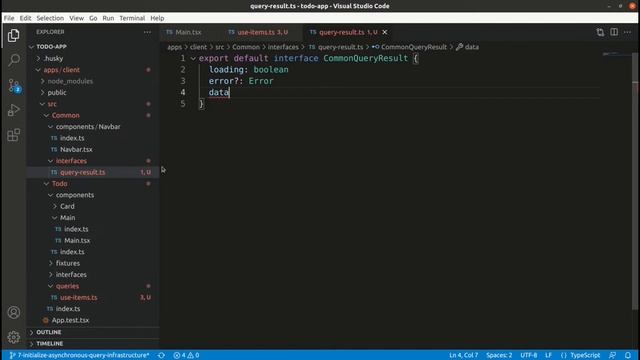Open App.test.tsx in explorer tree
Image resolution: width=640 pixels, height=360 pixels.
click(x=70, y=320)
